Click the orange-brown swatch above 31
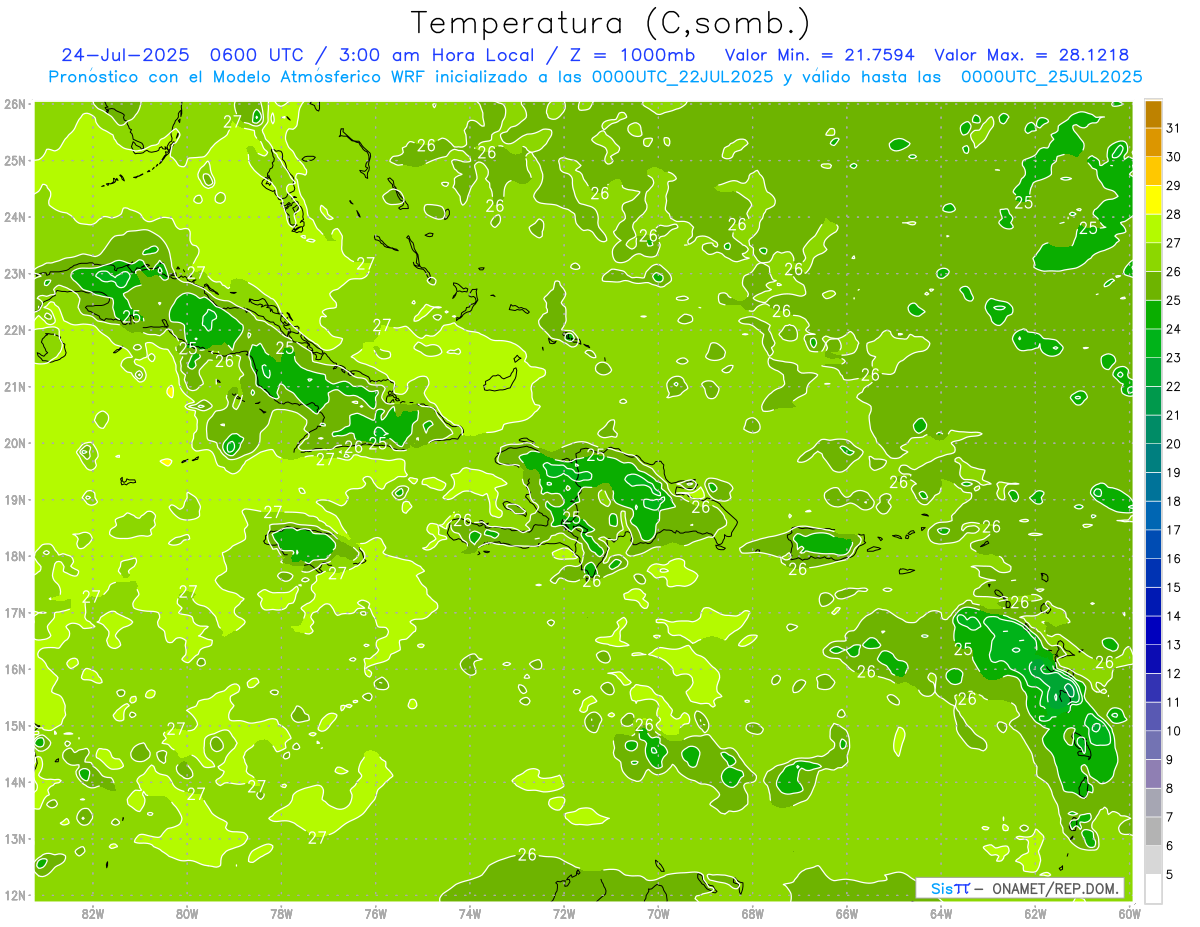Image resolution: width=1200 pixels, height=927 pixels. click(1153, 114)
